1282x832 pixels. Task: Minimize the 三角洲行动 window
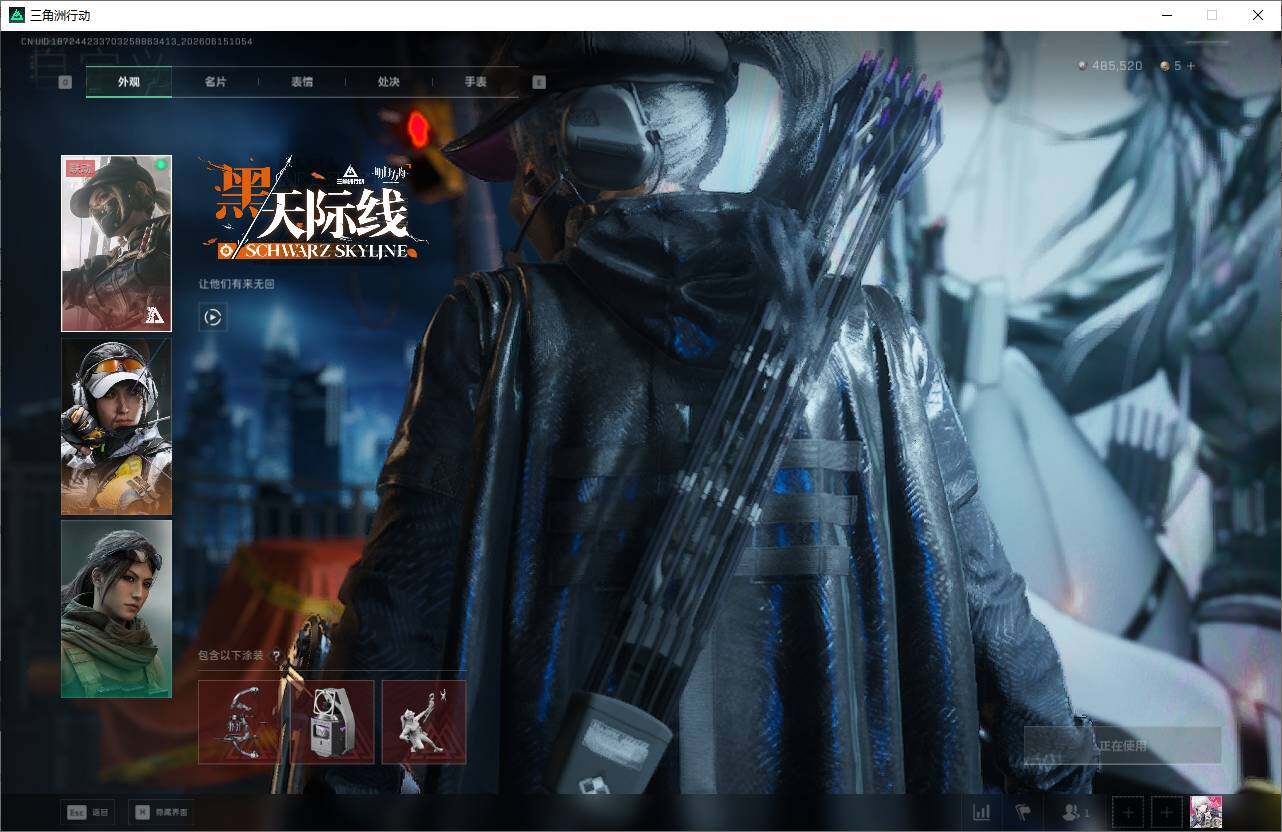tap(1166, 15)
